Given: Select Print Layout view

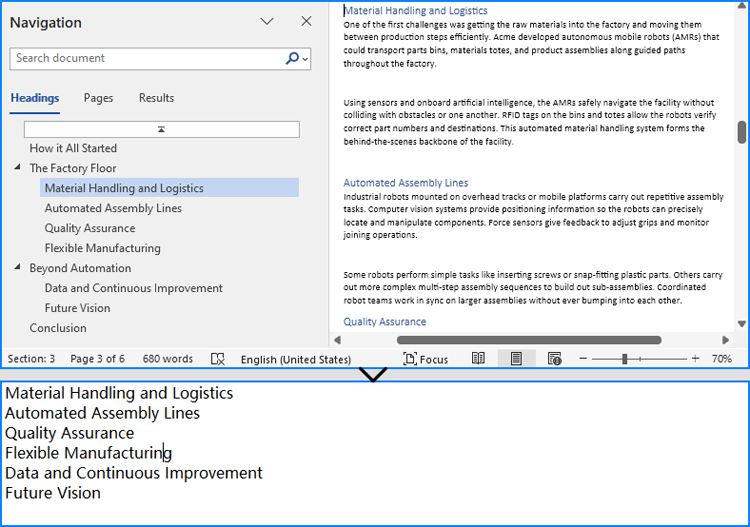Looking at the screenshot, I should [x=516, y=359].
